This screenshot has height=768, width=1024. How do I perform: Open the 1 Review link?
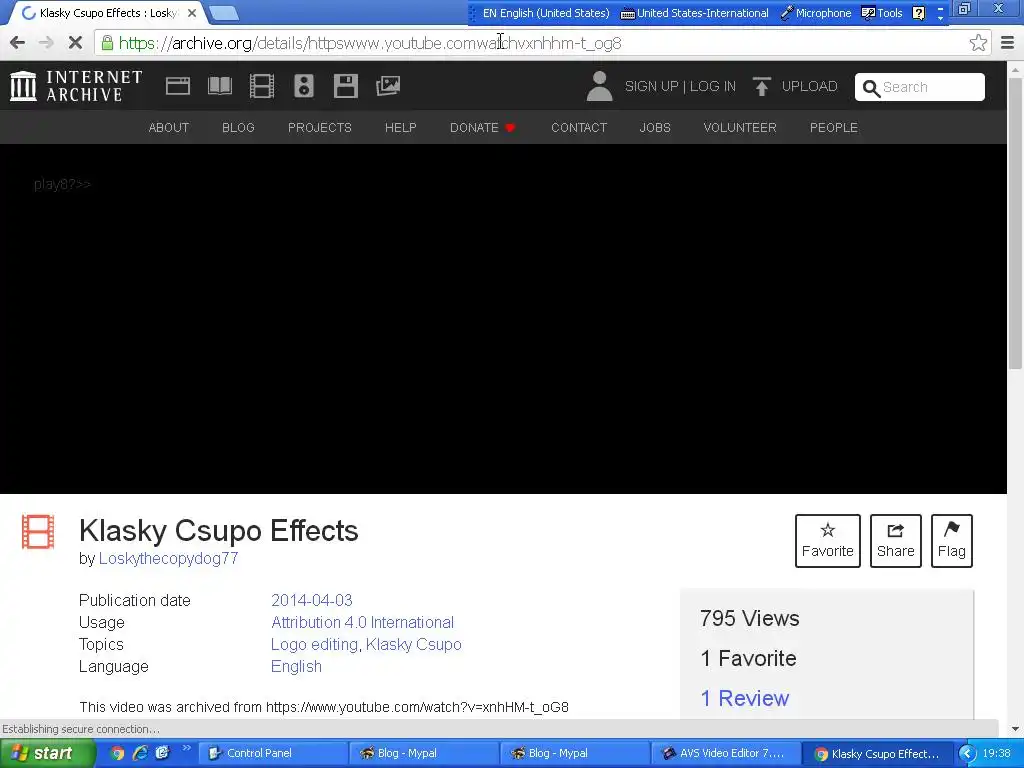744,698
